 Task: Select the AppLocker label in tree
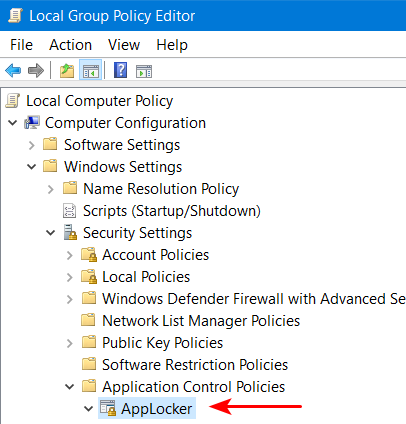pyautogui.click(x=157, y=409)
